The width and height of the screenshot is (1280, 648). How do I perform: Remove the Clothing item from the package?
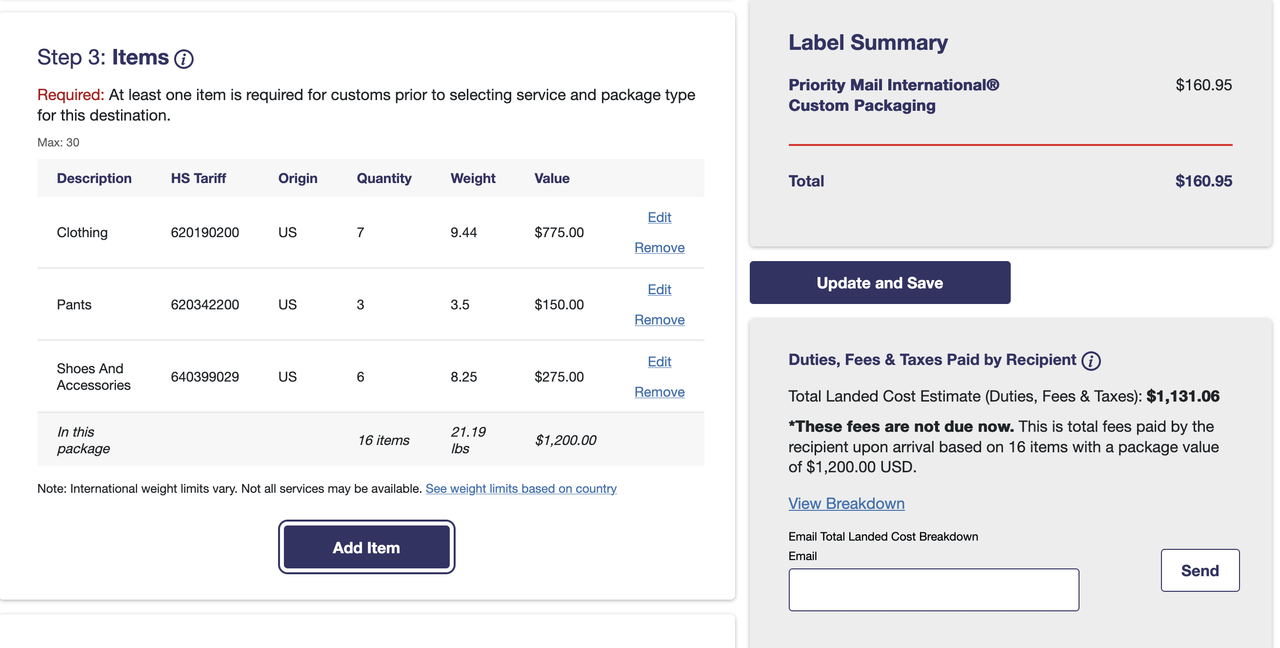(659, 248)
